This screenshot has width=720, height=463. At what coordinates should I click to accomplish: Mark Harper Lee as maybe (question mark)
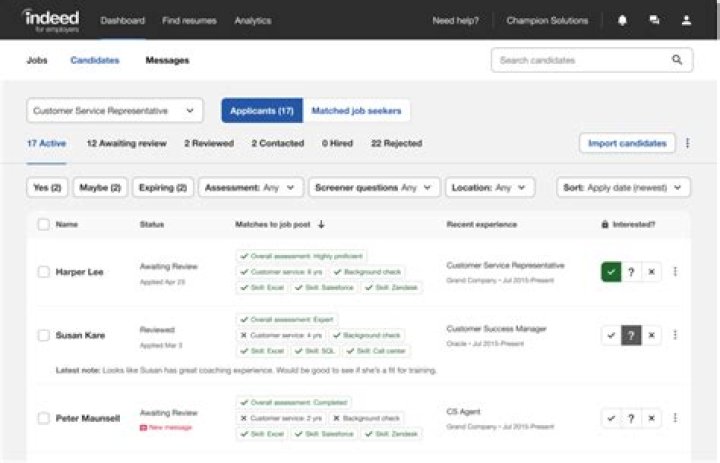tap(631, 272)
